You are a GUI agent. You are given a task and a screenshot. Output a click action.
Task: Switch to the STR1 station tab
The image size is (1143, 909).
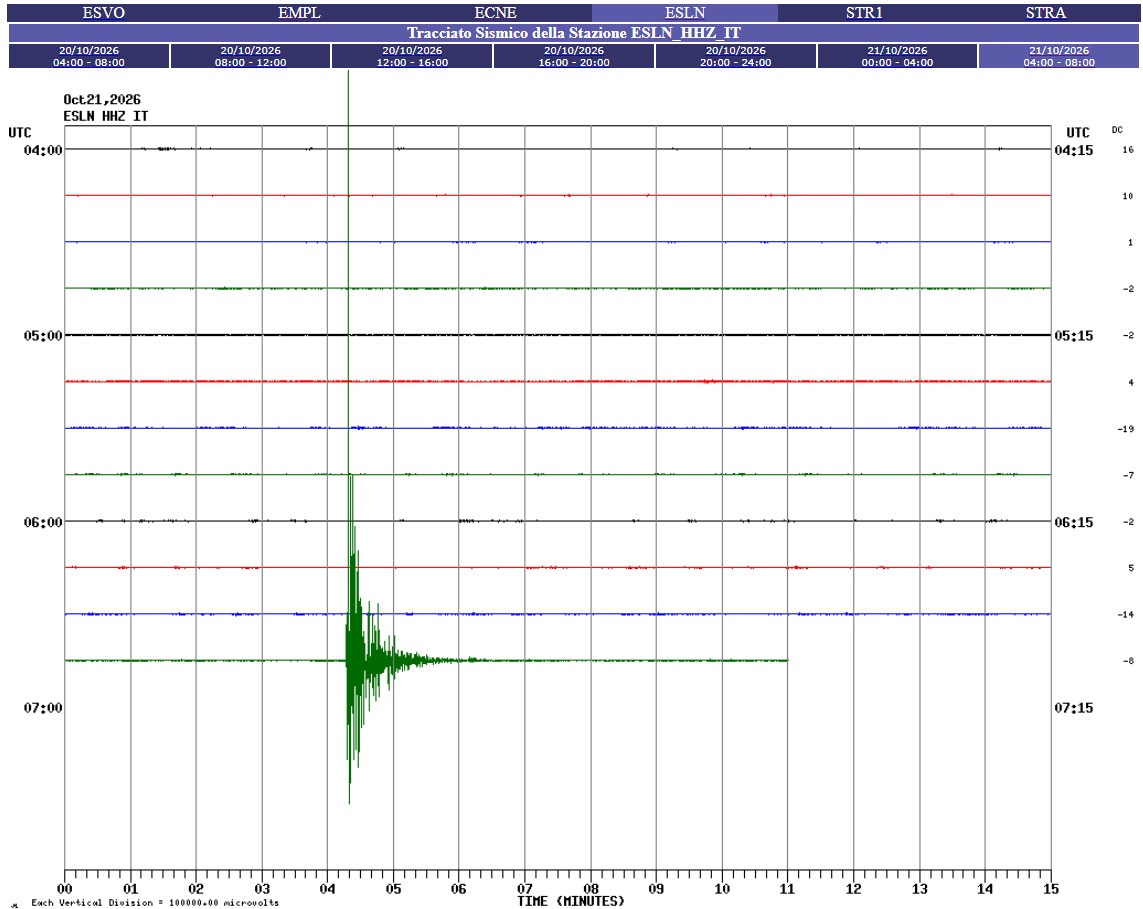865,13
